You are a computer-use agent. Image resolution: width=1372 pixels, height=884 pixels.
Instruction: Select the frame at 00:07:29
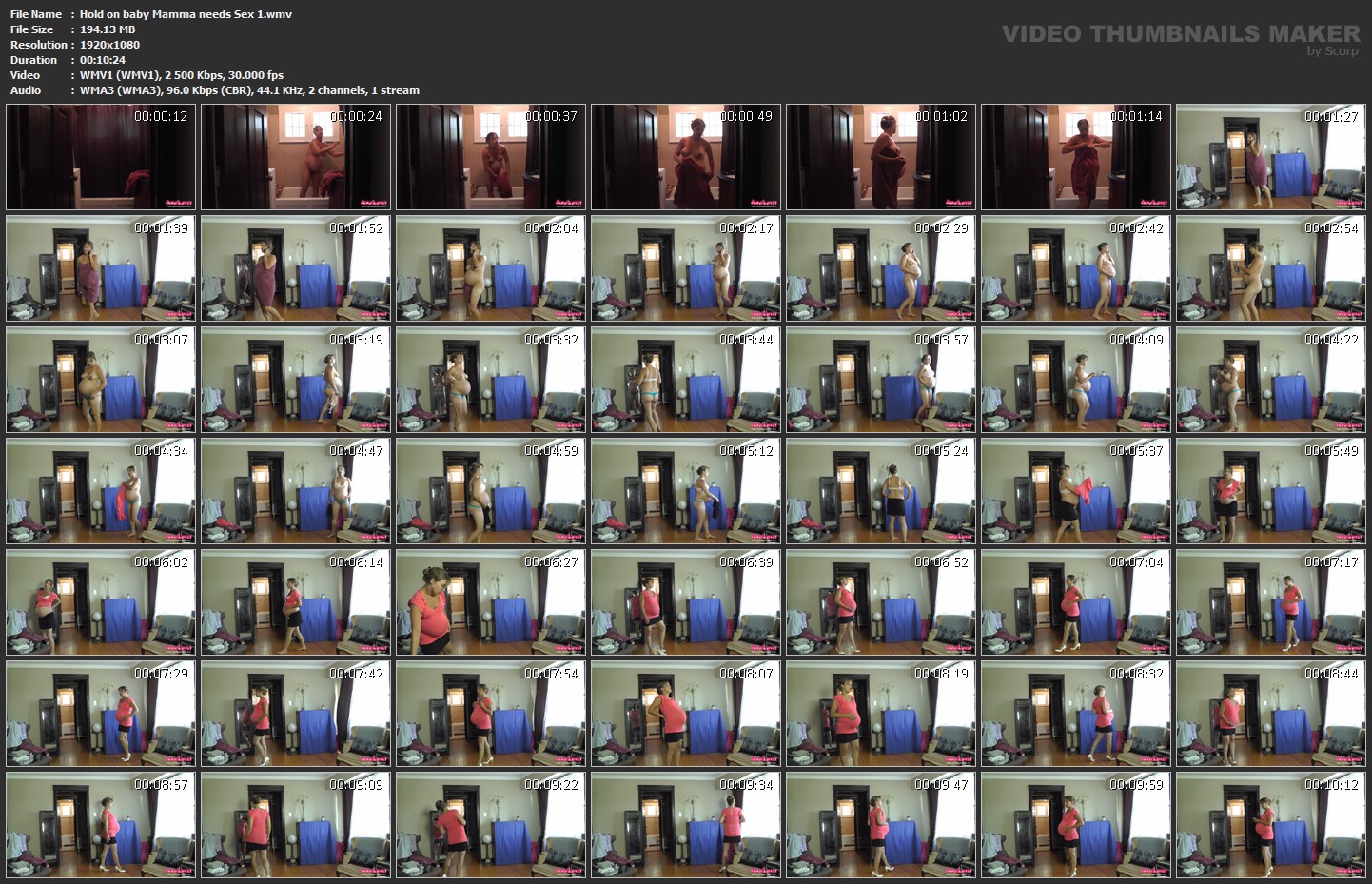101,714
